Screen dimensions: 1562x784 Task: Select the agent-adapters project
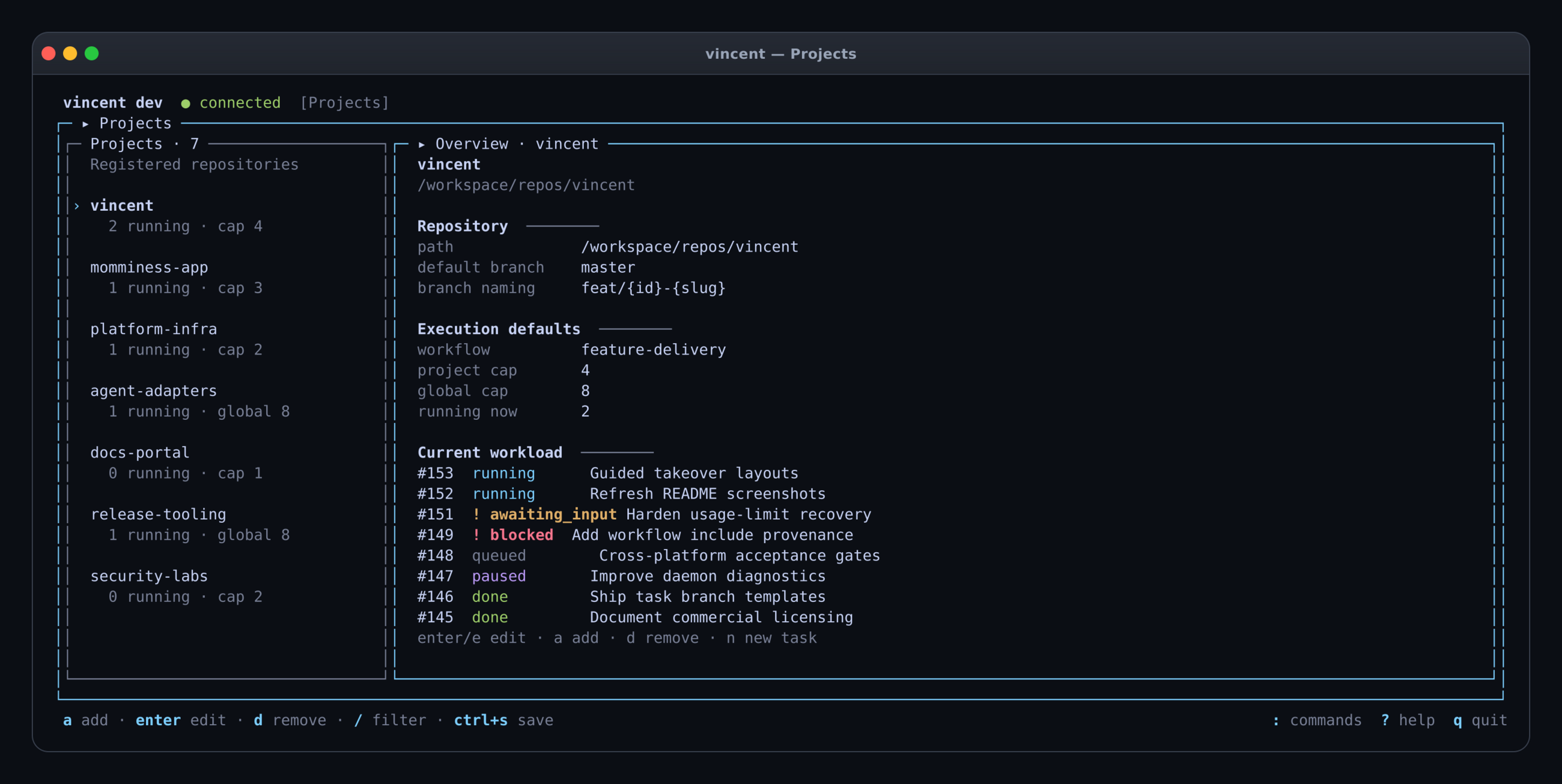(x=153, y=391)
